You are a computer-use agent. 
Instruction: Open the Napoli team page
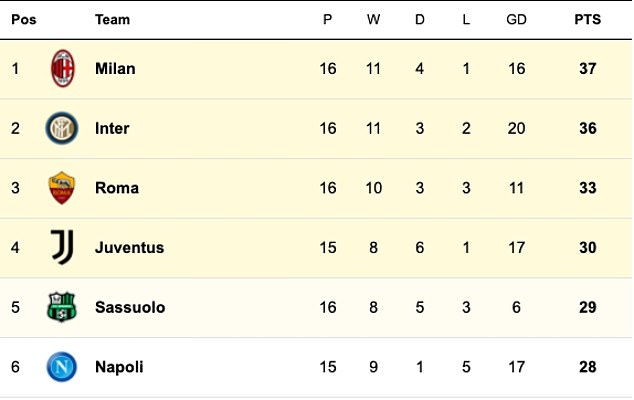pyautogui.click(x=119, y=367)
